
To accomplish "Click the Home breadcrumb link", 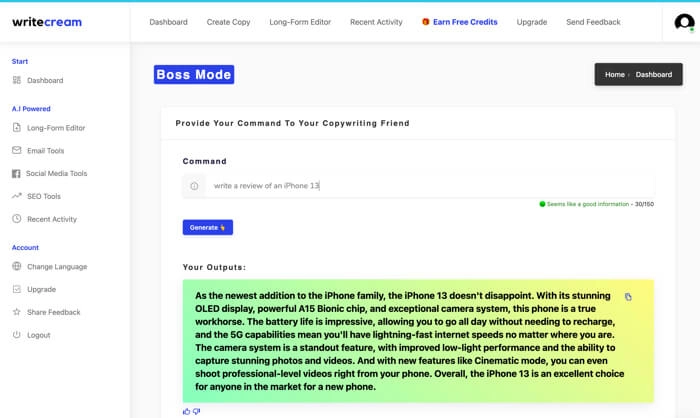I will (x=614, y=75).
